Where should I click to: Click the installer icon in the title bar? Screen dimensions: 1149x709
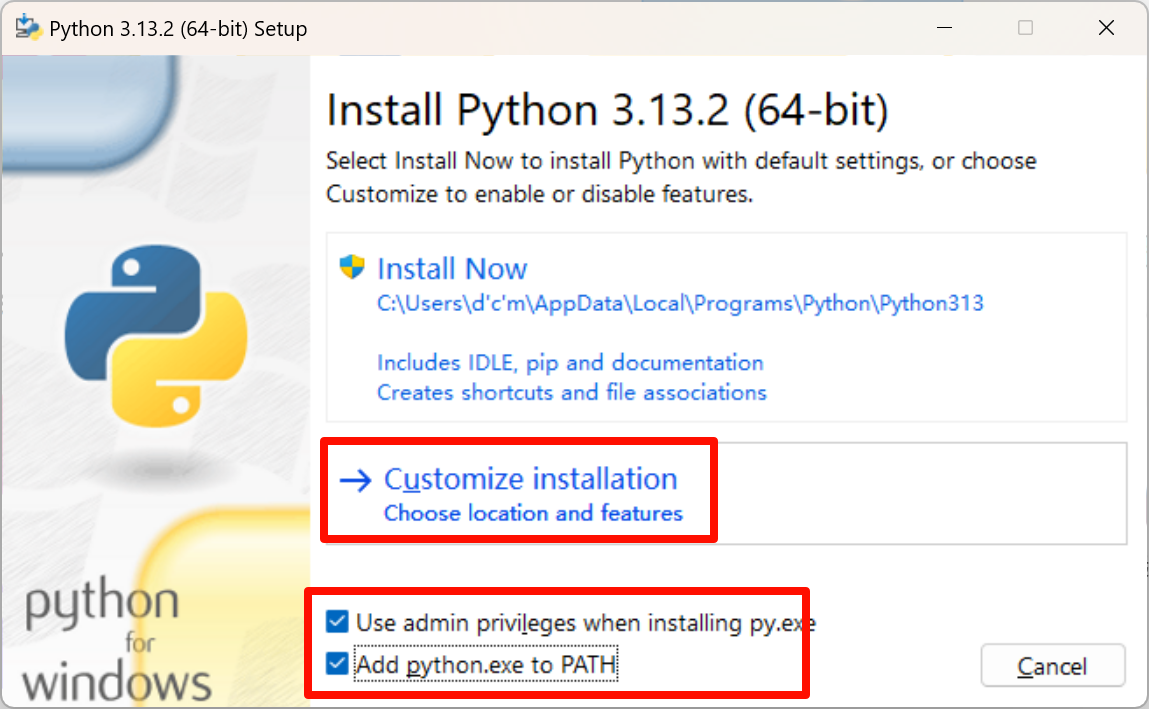pos(27,28)
